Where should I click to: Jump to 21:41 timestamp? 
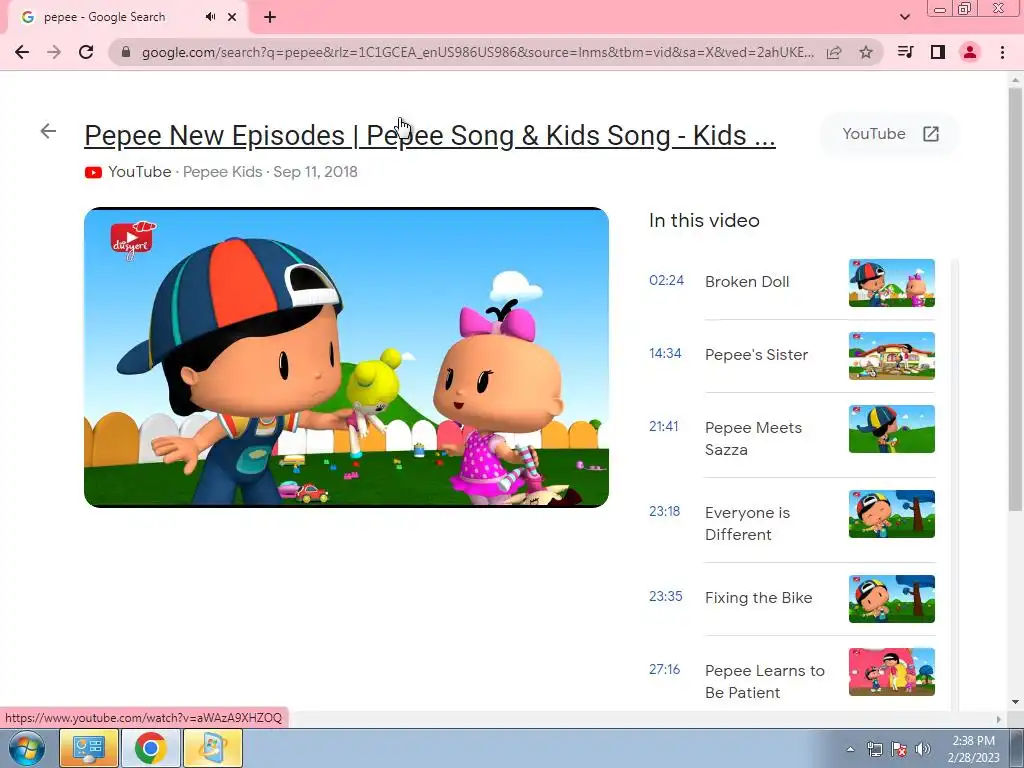pos(664,426)
